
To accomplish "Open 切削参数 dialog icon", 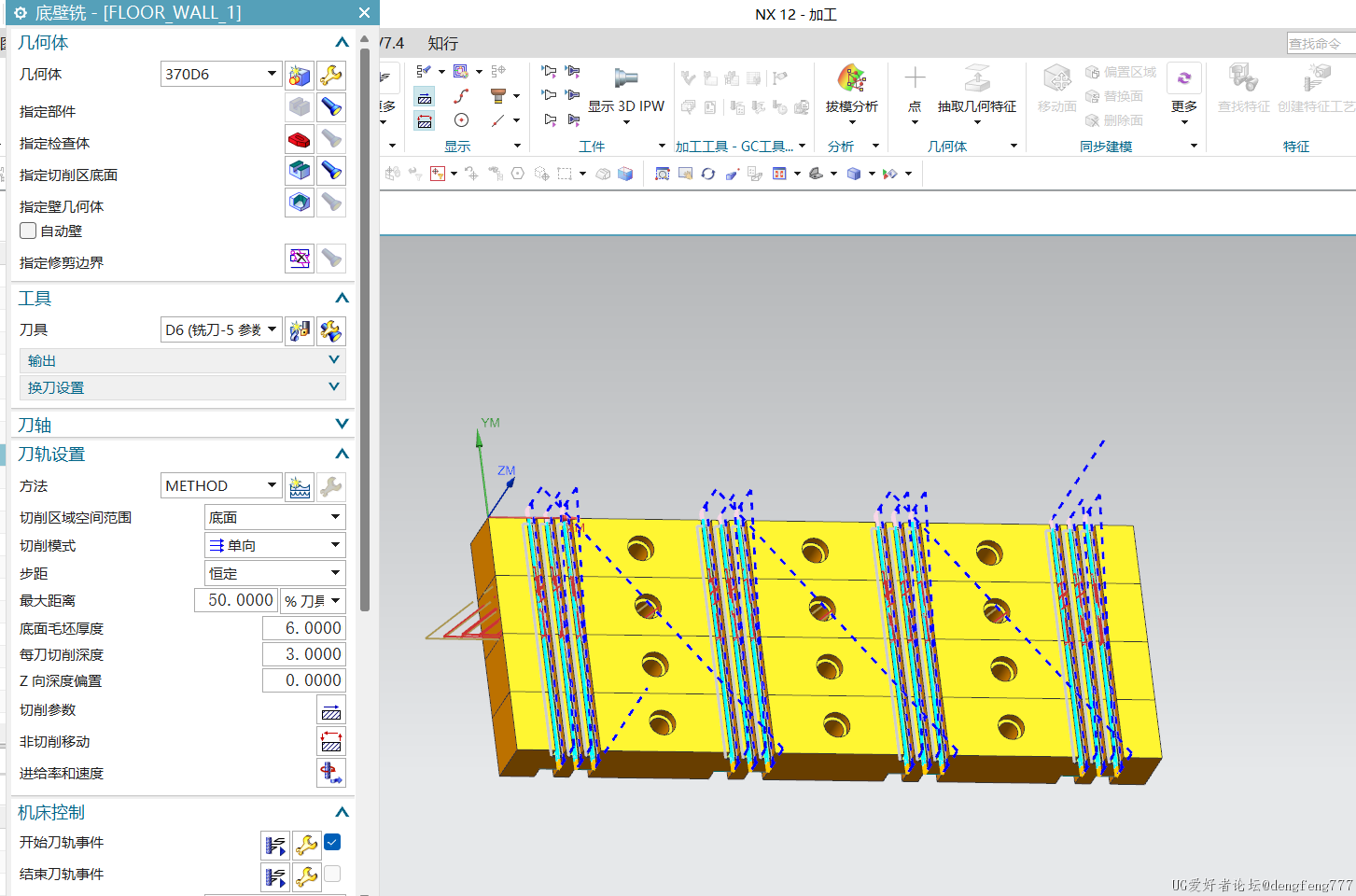I will (331, 710).
